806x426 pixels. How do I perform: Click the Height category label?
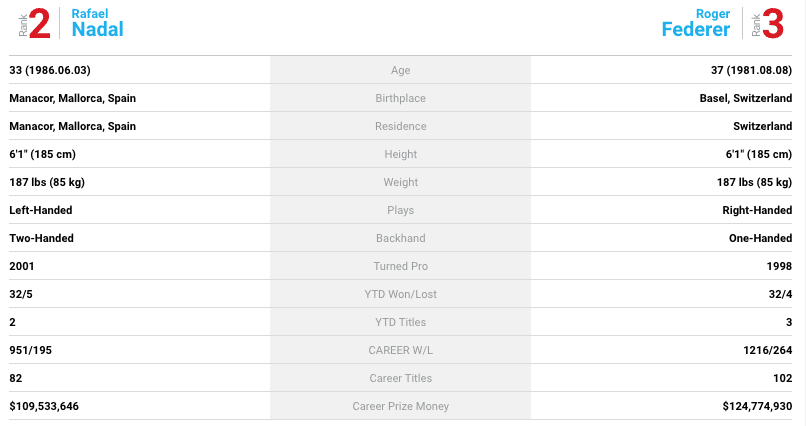(400, 154)
